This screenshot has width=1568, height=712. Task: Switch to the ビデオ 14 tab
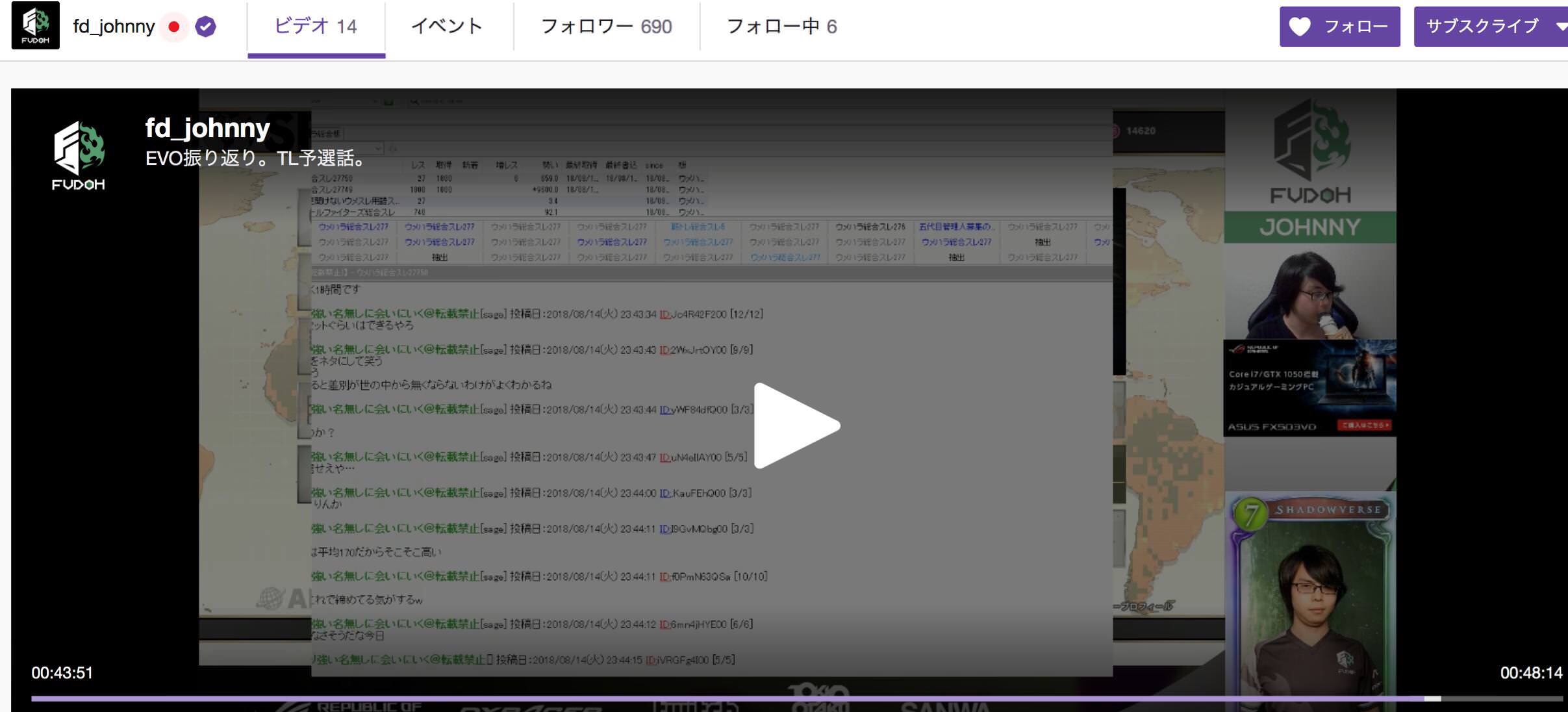coord(316,27)
